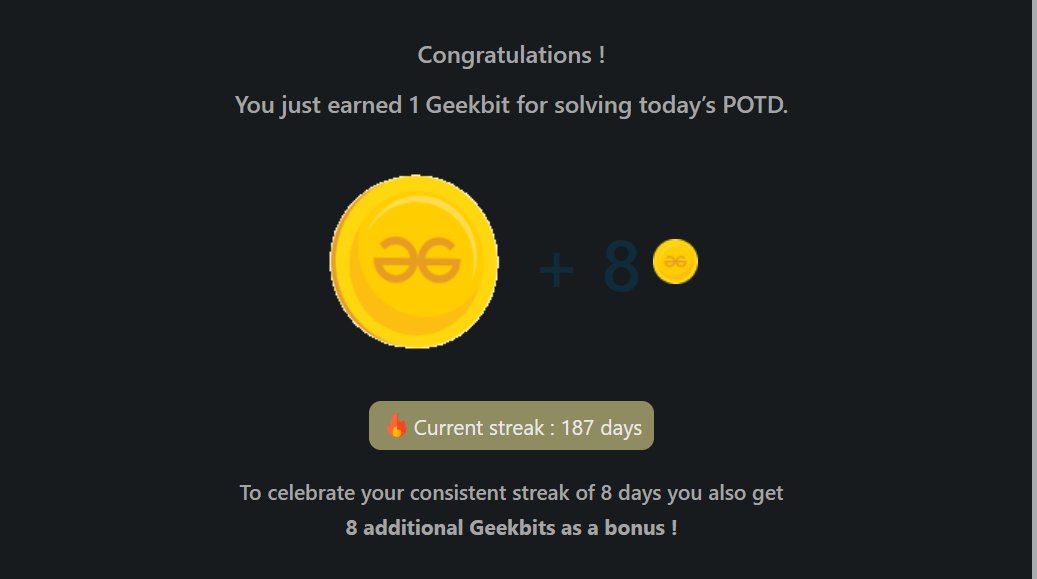Click the large gold GeeksforGeeks coin

pyautogui.click(x=414, y=261)
